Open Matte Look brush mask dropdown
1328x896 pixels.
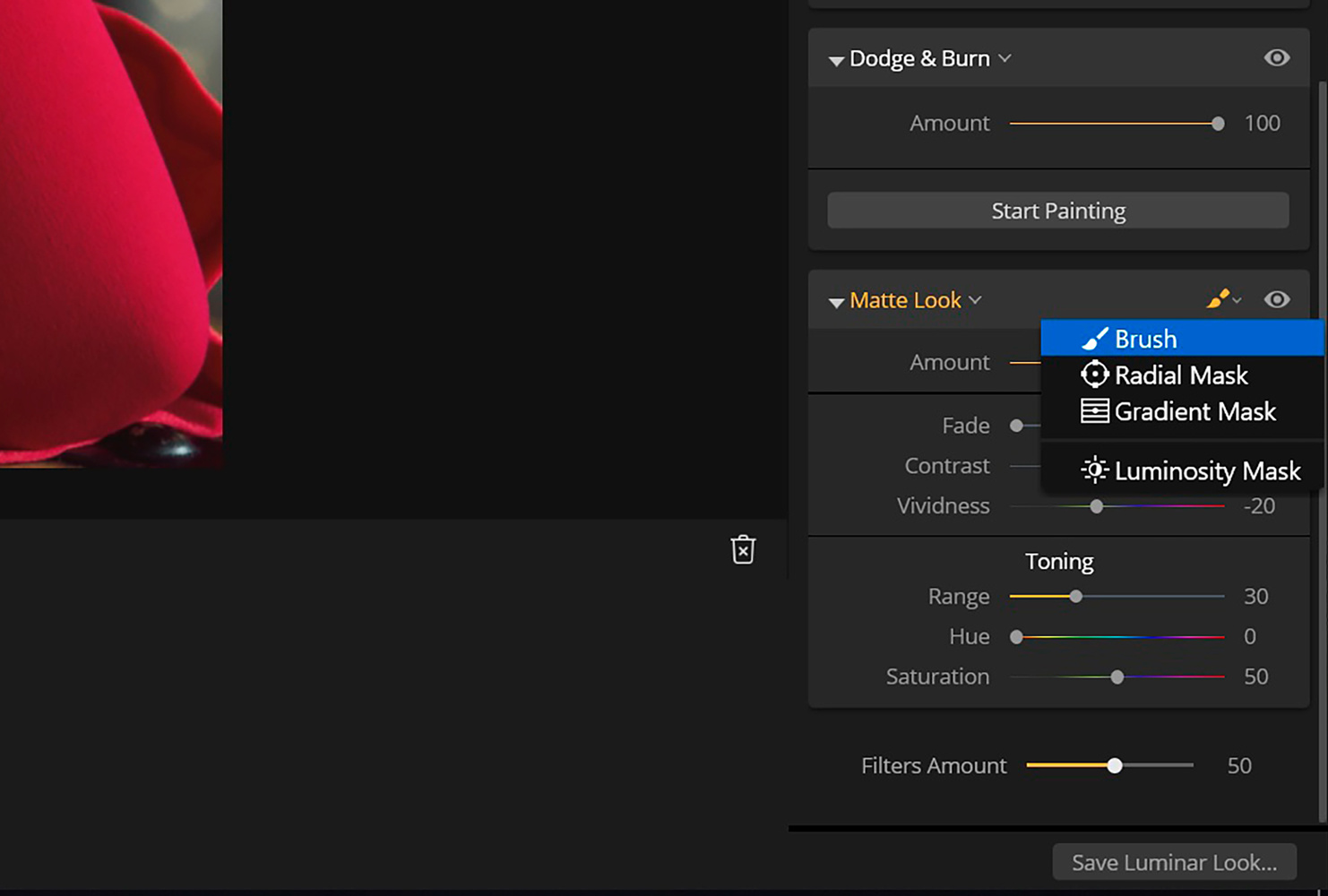[x=1223, y=299]
